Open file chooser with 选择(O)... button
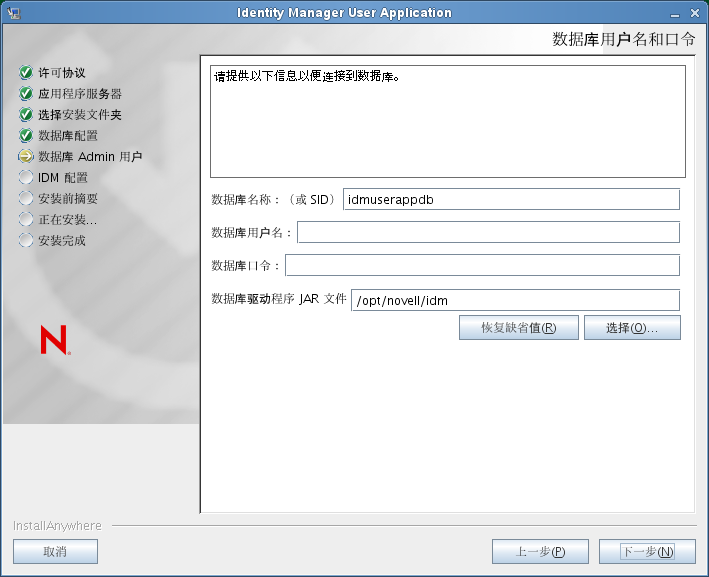This screenshot has height=577, width=709. click(632, 327)
